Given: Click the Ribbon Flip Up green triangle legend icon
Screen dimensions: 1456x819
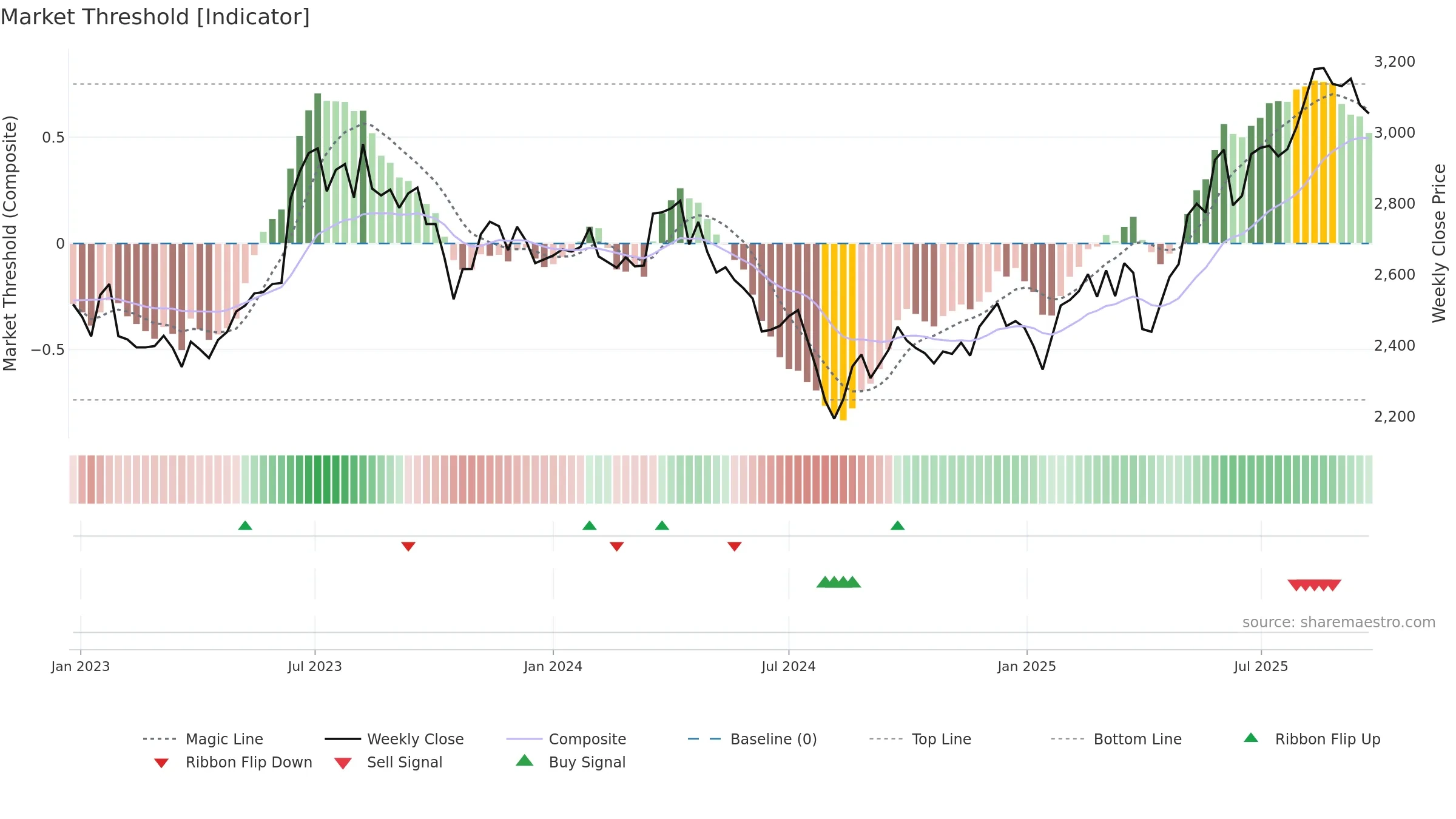Looking at the screenshot, I should tap(1251, 738).
